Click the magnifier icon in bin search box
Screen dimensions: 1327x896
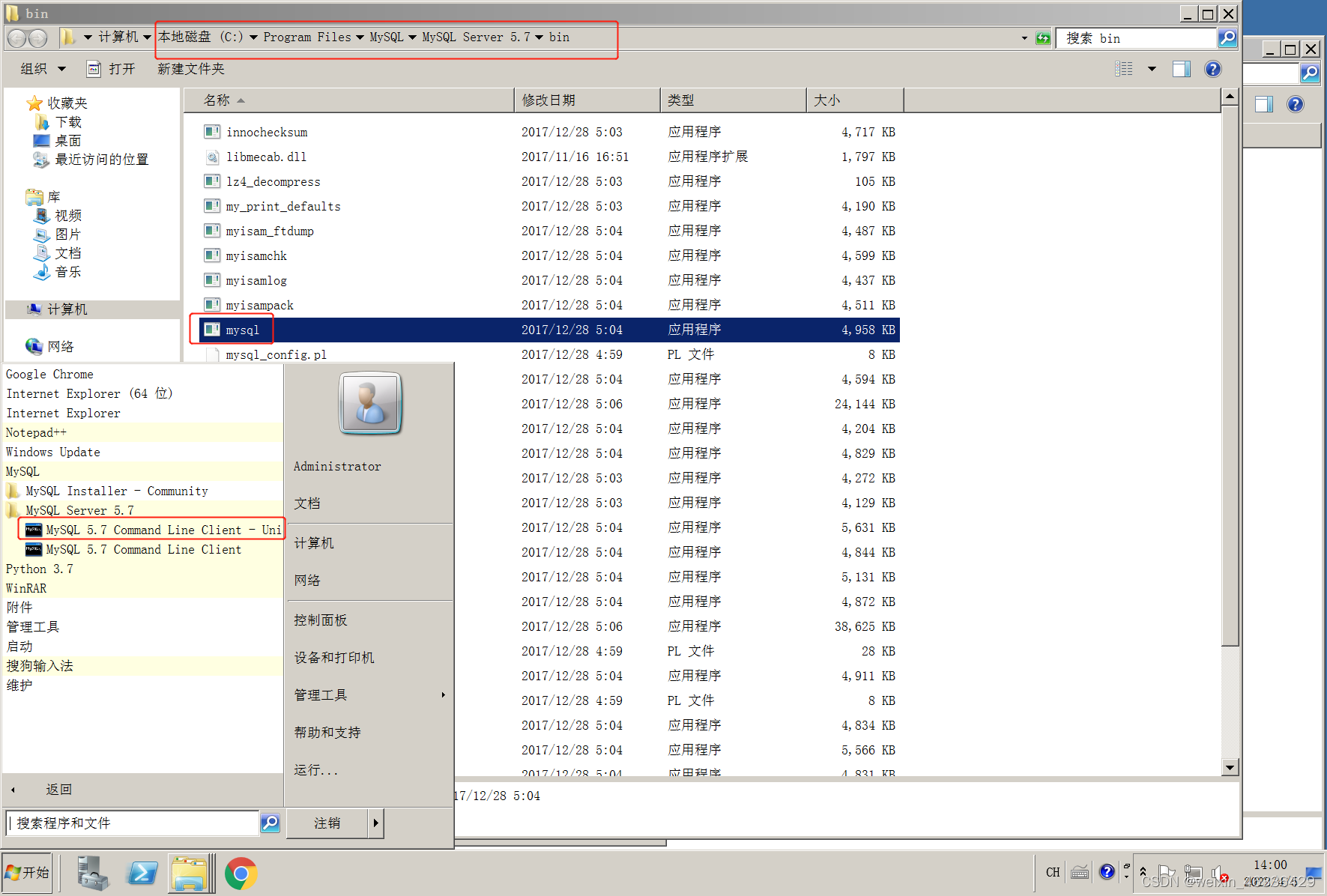coord(1227,37)
